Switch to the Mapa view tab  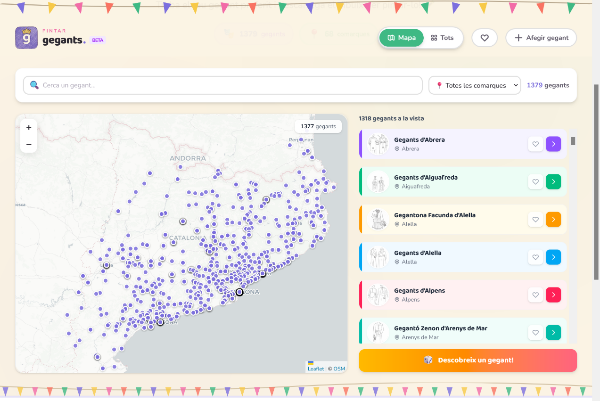click(401, 38)
